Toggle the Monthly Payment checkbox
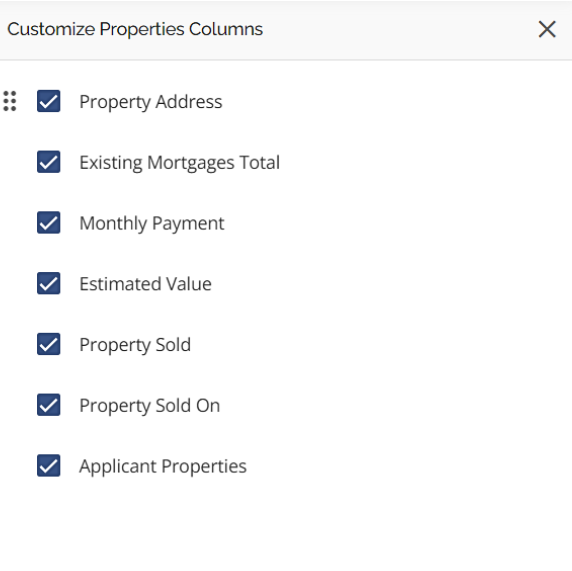This screenshot has height=571, width=572. pyautogui.click(x=49, y=223)
